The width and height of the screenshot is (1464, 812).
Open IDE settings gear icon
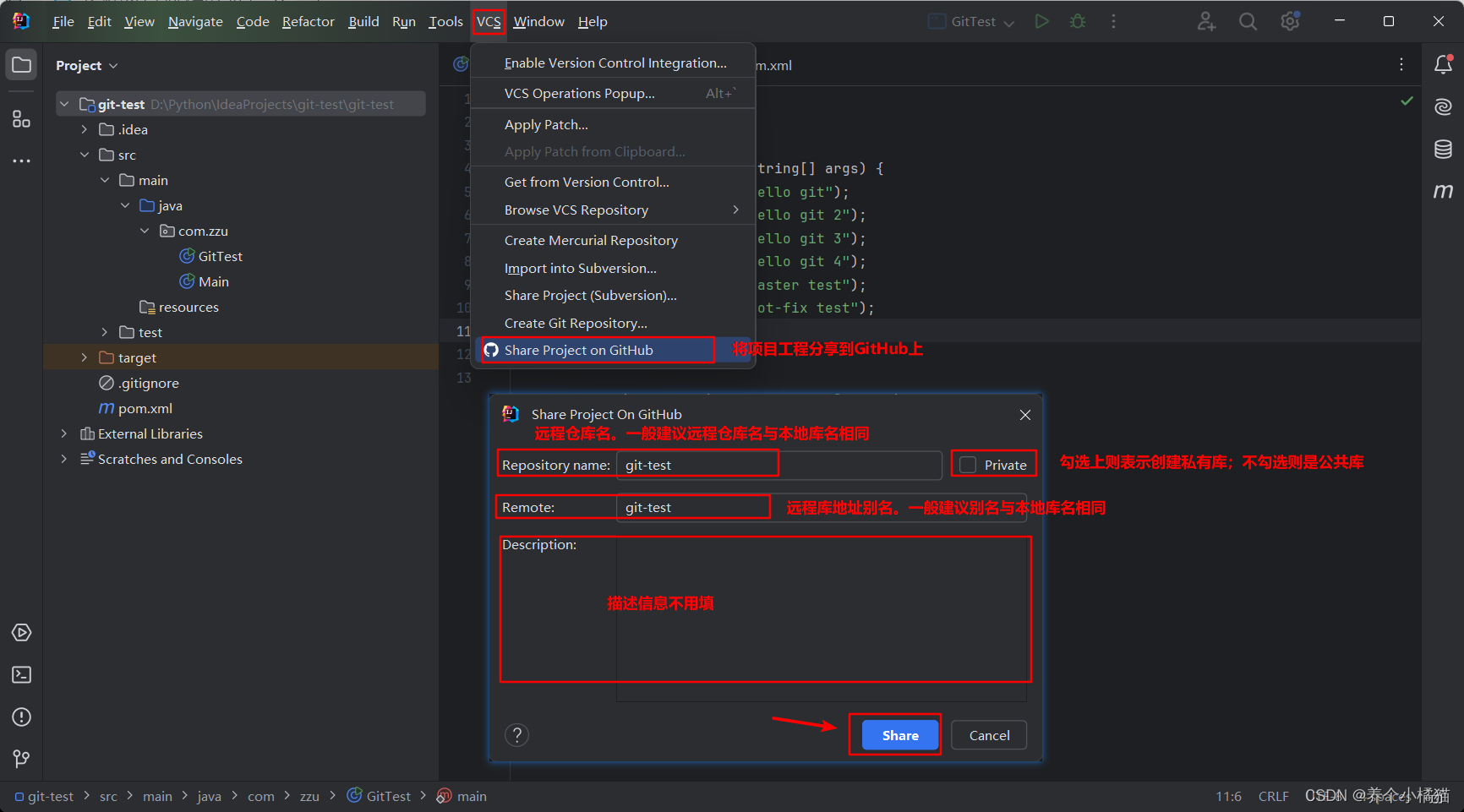pyautogui.click(x=1290, y=21)
